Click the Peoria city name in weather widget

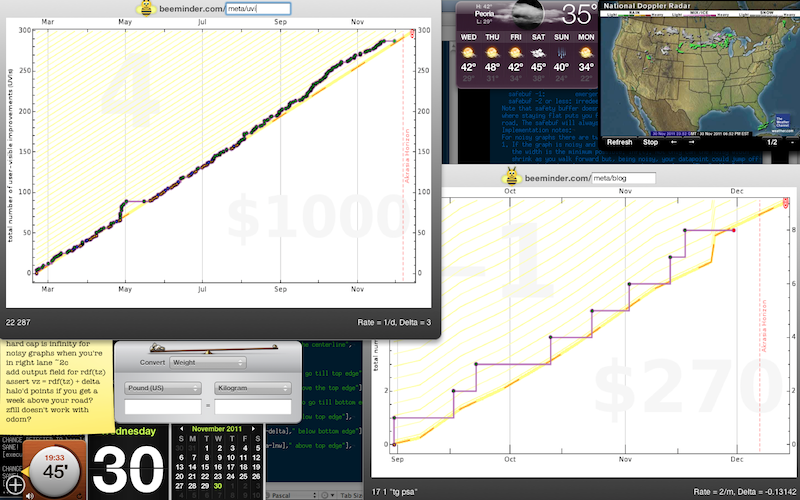click(484, 14)
